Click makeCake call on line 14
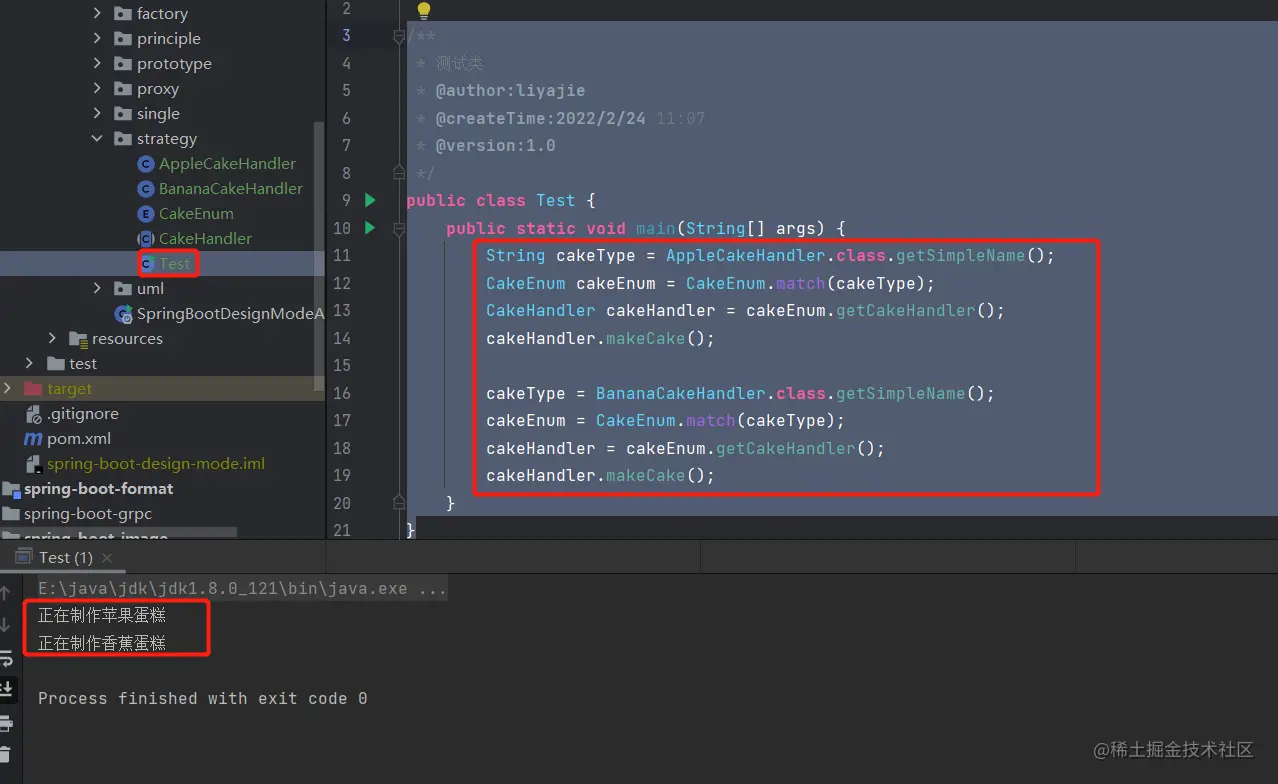This screenshot has width=1278, height=784. (646, 338)
